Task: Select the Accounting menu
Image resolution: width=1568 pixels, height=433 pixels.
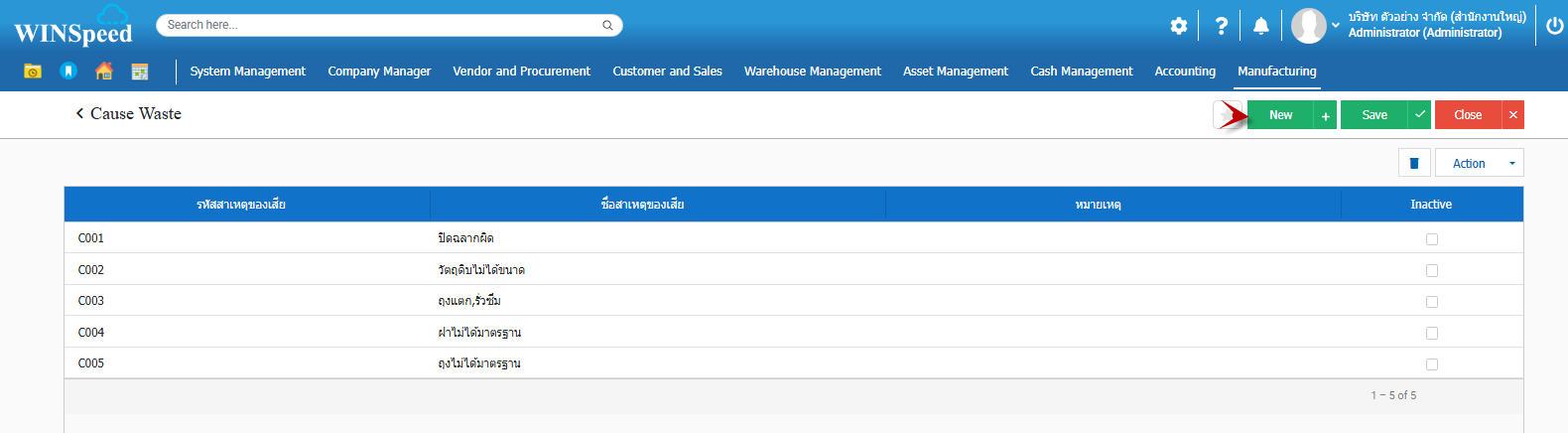Action: (x=1185, y=72)
